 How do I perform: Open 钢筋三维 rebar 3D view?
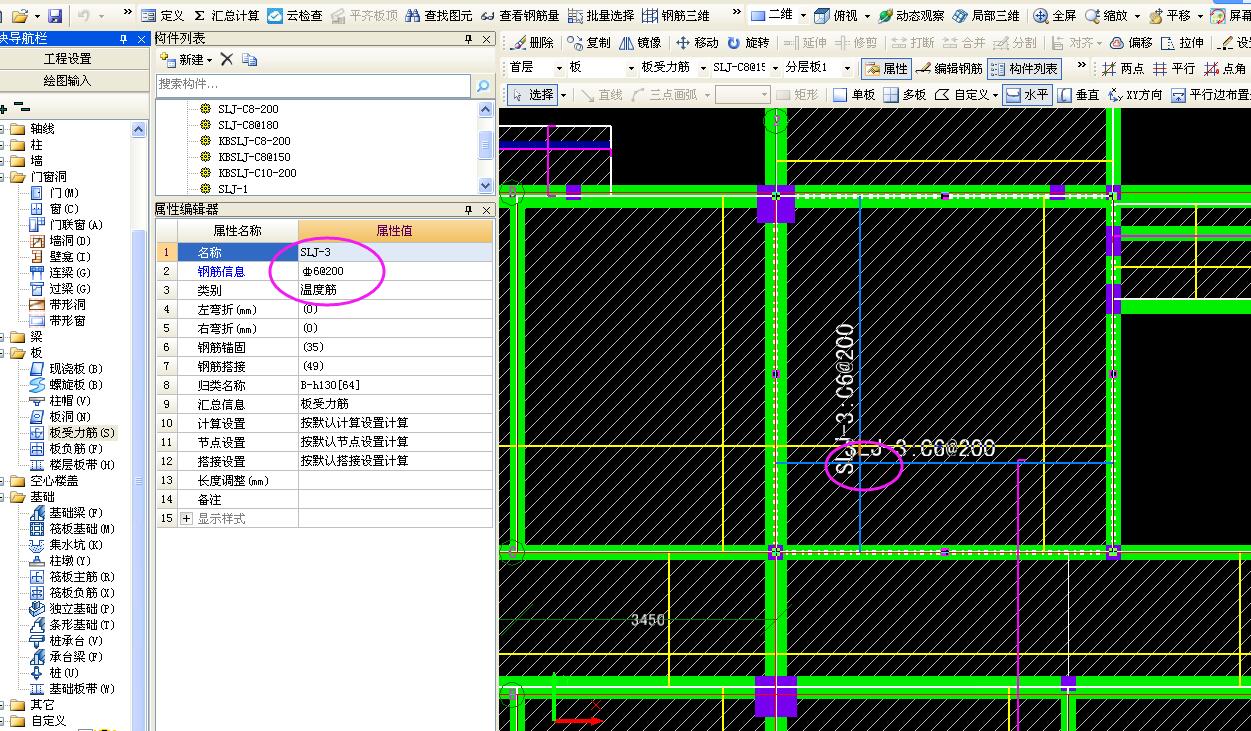tap(676, 16)
